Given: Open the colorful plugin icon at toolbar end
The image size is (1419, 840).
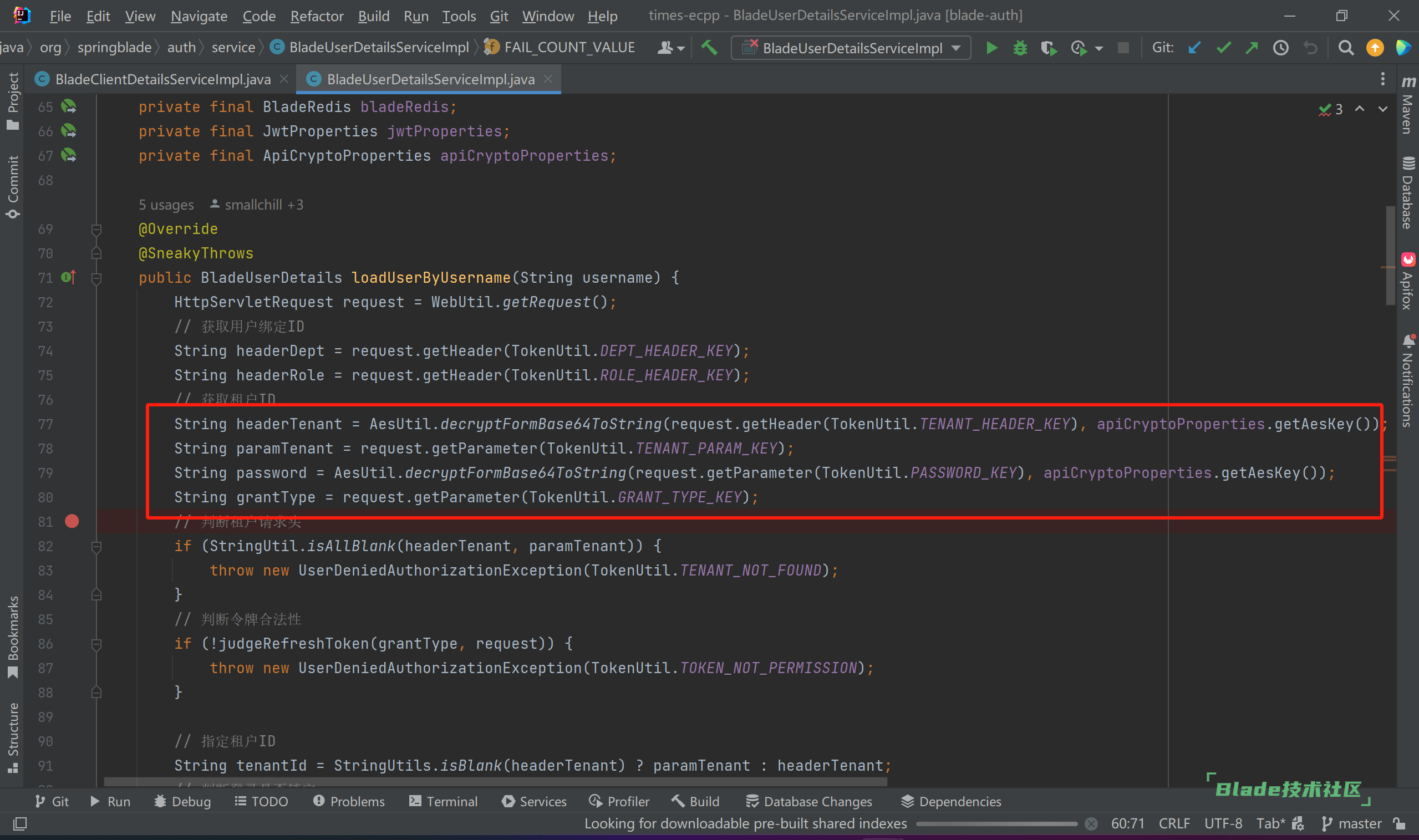Looking at the screenshot, I should click(x=1403, y=48).
